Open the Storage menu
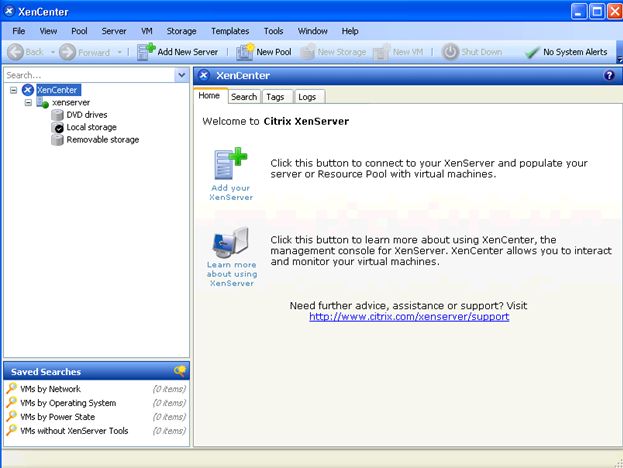This screenshot has height=468, width=623. pyautogui.click(x=181, y=31)
